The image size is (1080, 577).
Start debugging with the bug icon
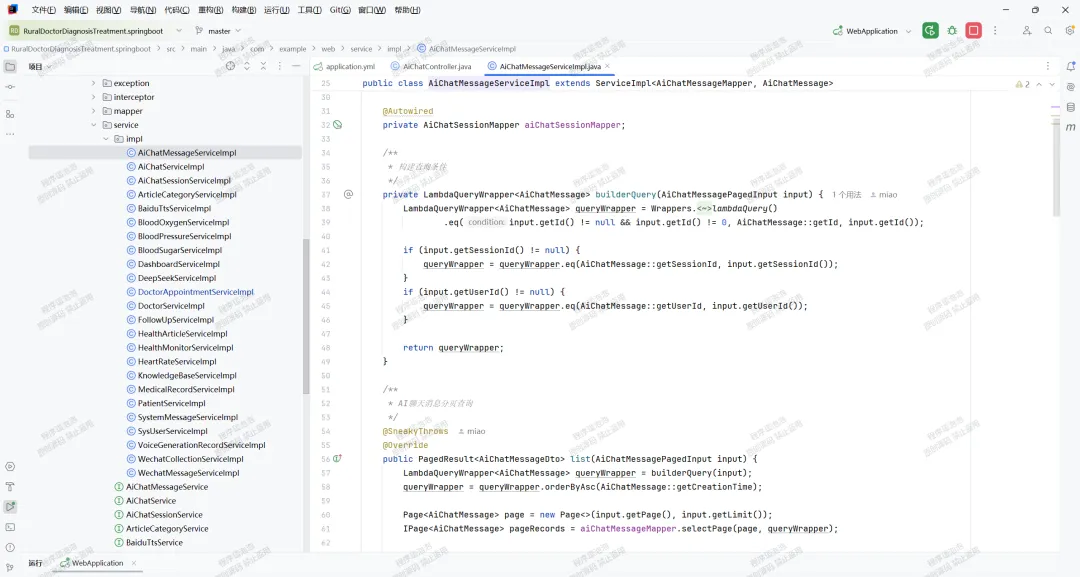pos(952,30)
